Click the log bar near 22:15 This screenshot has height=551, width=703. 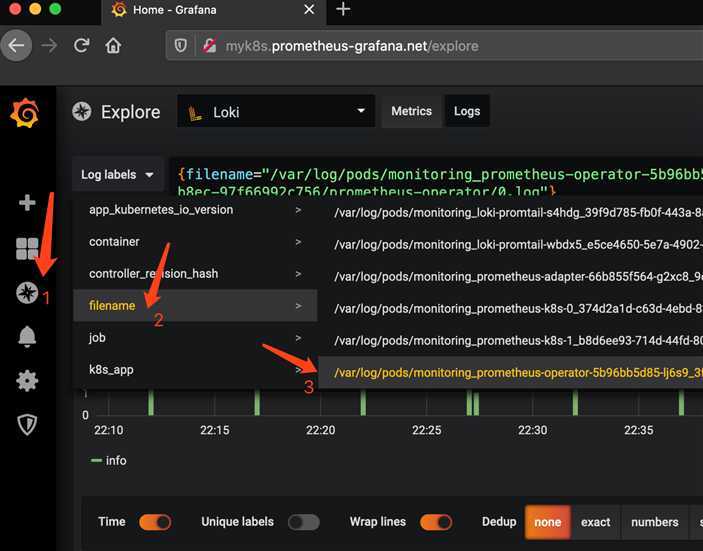click(x=257, y=403)
